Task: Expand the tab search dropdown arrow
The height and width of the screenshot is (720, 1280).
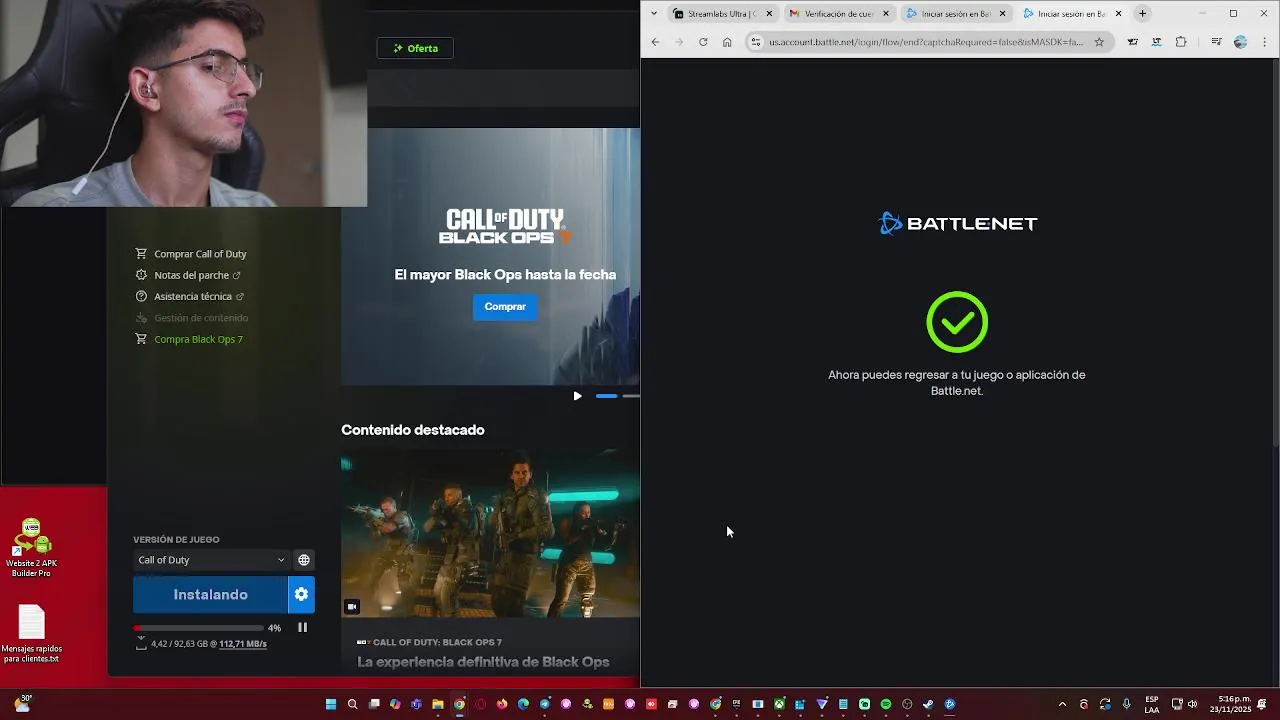Action: click(x=654, y=14)
